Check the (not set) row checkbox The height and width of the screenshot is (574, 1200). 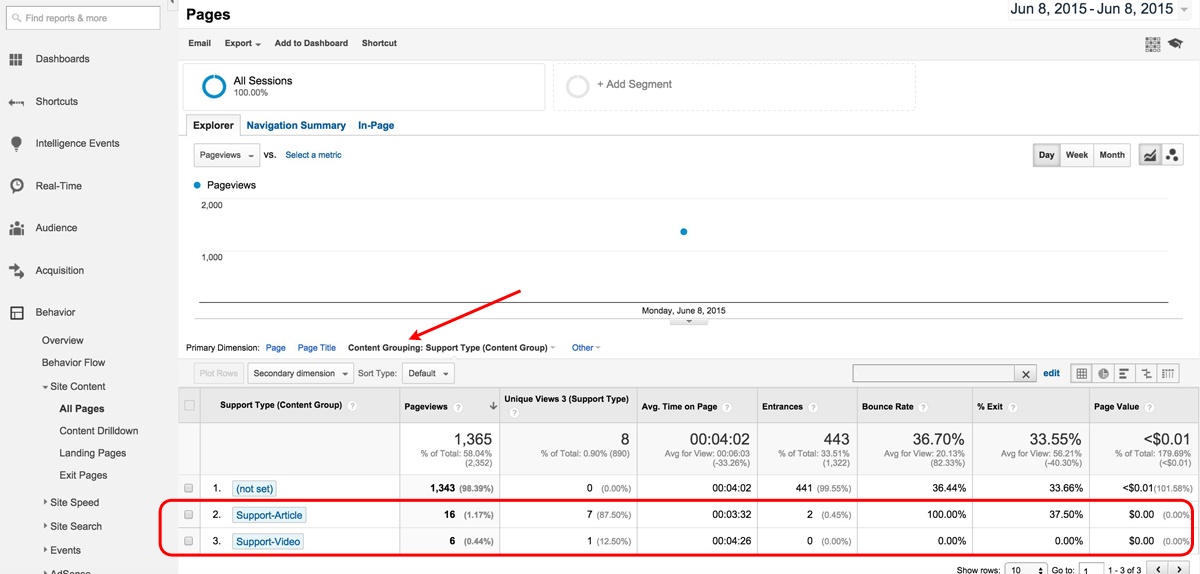tap(189, 488)
